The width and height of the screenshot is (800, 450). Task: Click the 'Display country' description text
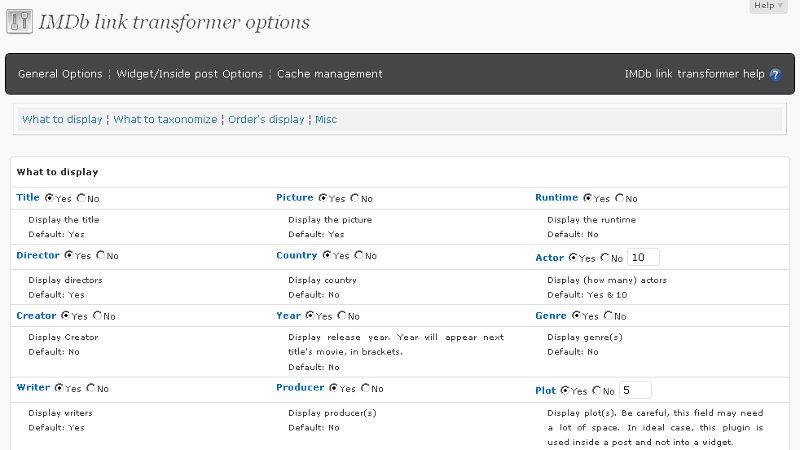(x=322, y=280)
